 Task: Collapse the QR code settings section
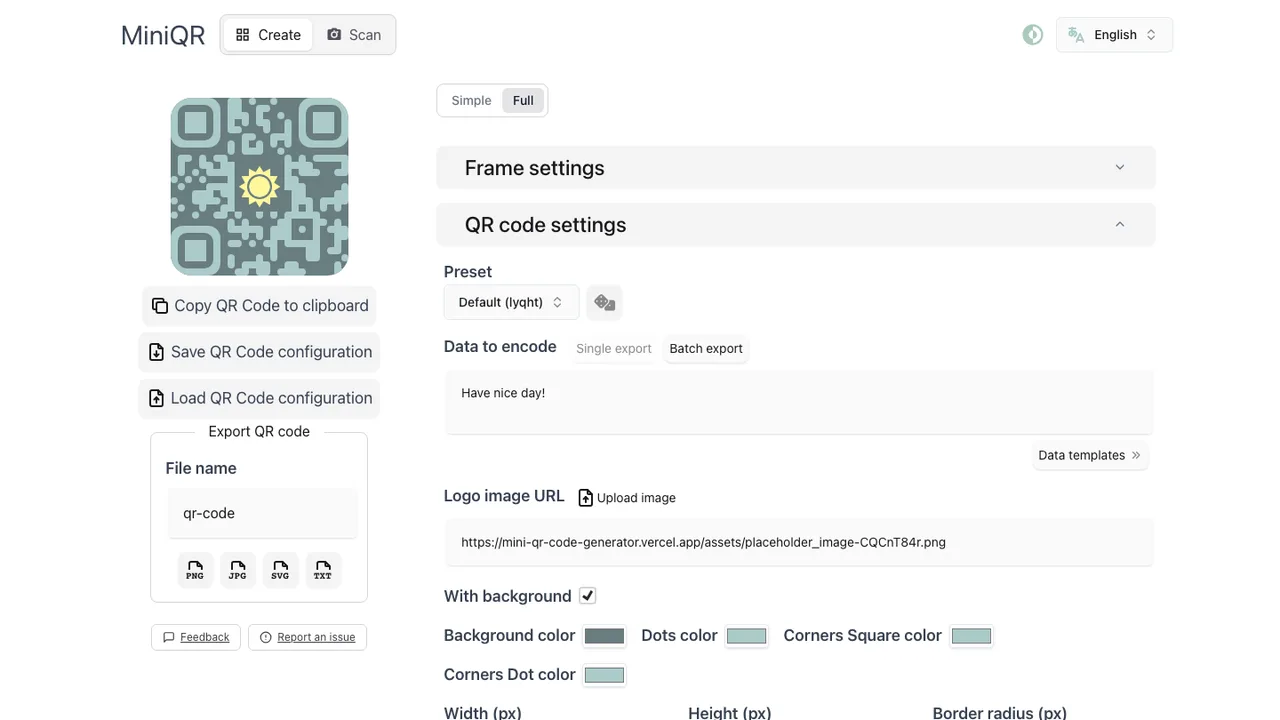(x=796, y=225)
